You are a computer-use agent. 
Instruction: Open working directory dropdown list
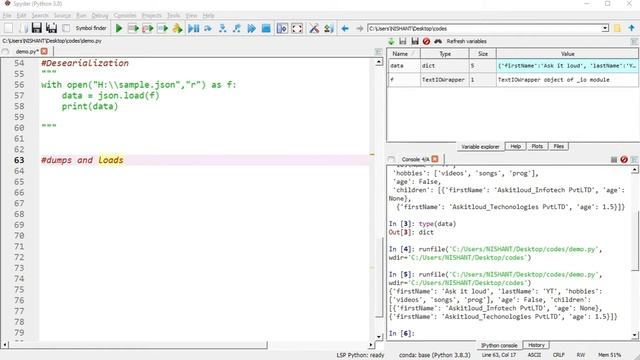click(605, 28)
